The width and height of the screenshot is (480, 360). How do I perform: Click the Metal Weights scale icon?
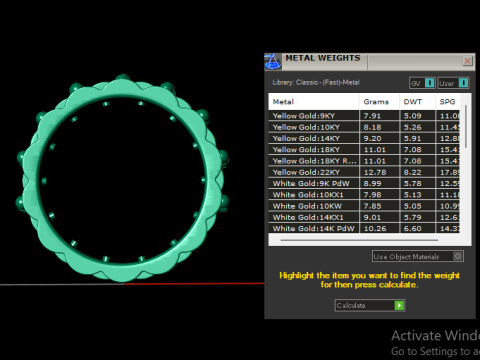tap(273, 62)
